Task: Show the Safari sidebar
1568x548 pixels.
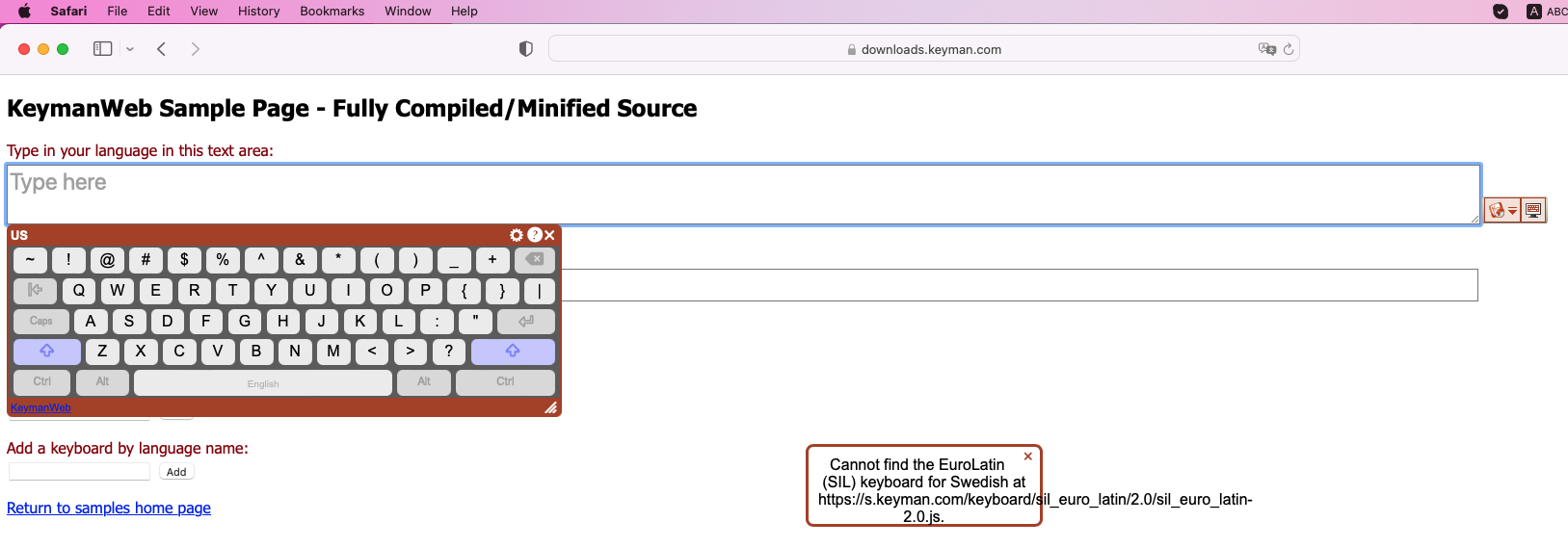Action: [102, 49]
